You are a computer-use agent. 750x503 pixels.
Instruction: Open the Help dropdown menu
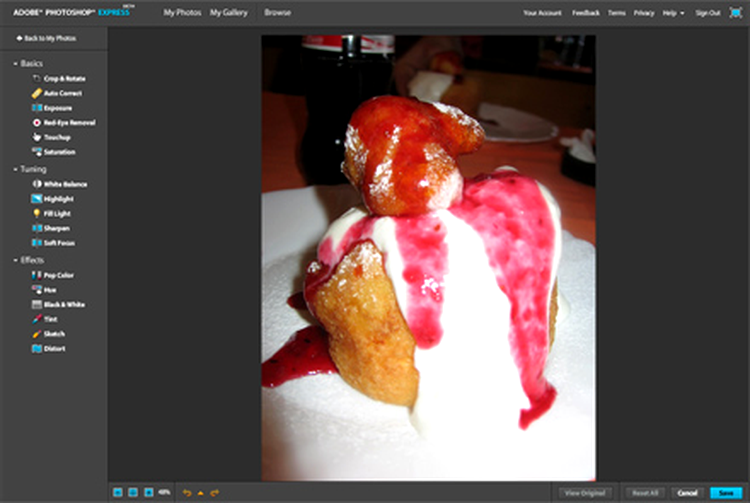[x=674, y=13]
